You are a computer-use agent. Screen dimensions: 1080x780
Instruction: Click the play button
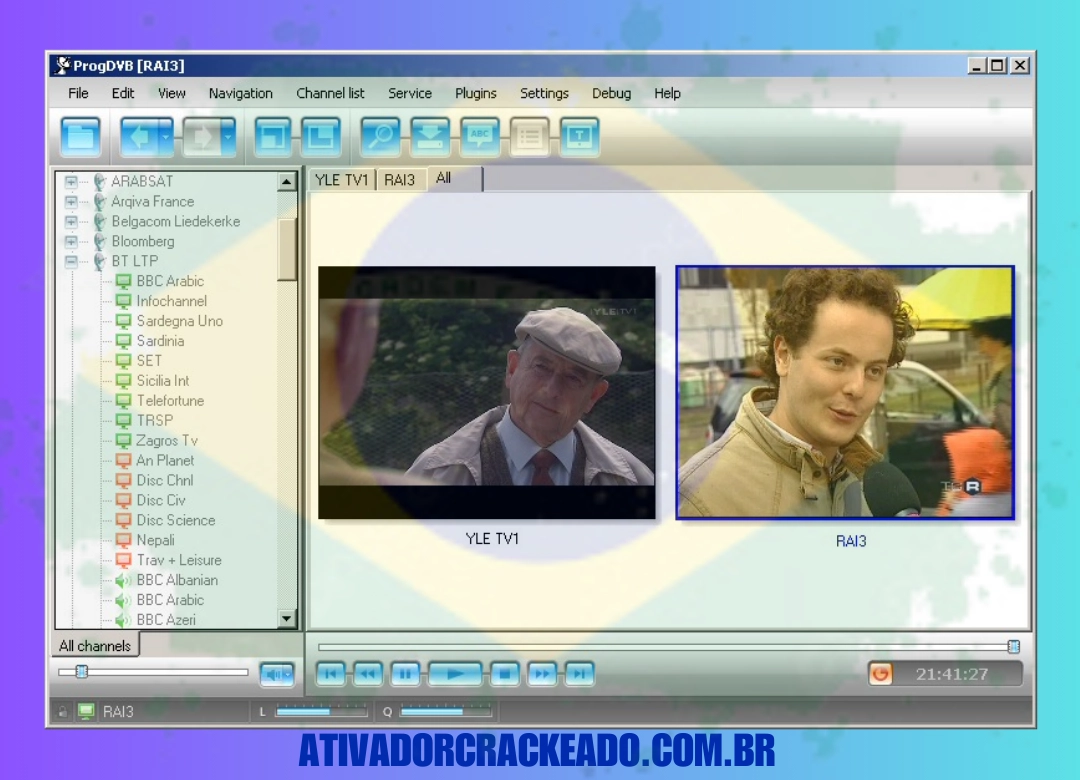click(455, 673)
